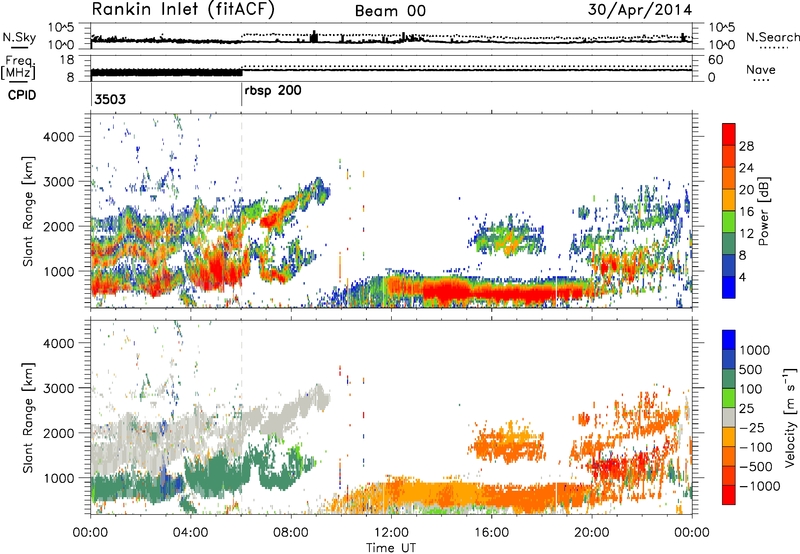Click the '4000' tick on power panel
The height and width of the screenshot is (554, 800).
[59, 137]
